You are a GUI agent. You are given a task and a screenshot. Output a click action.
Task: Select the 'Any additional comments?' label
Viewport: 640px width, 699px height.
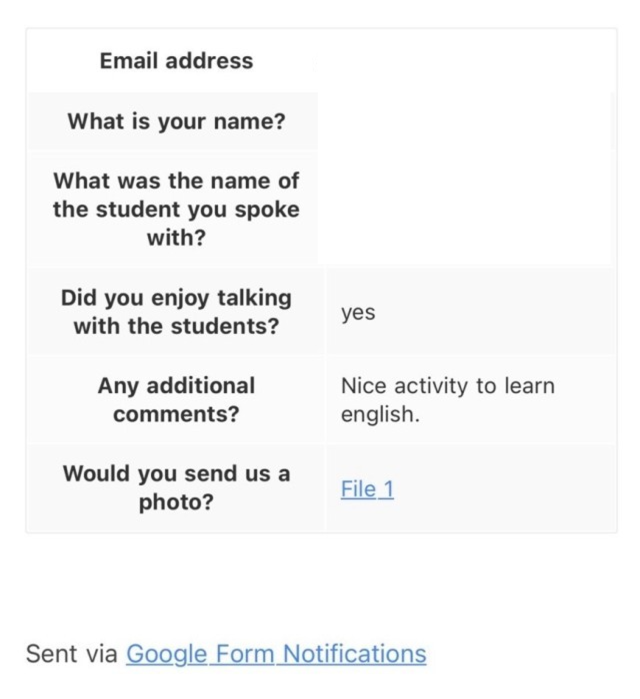(176, 400)
